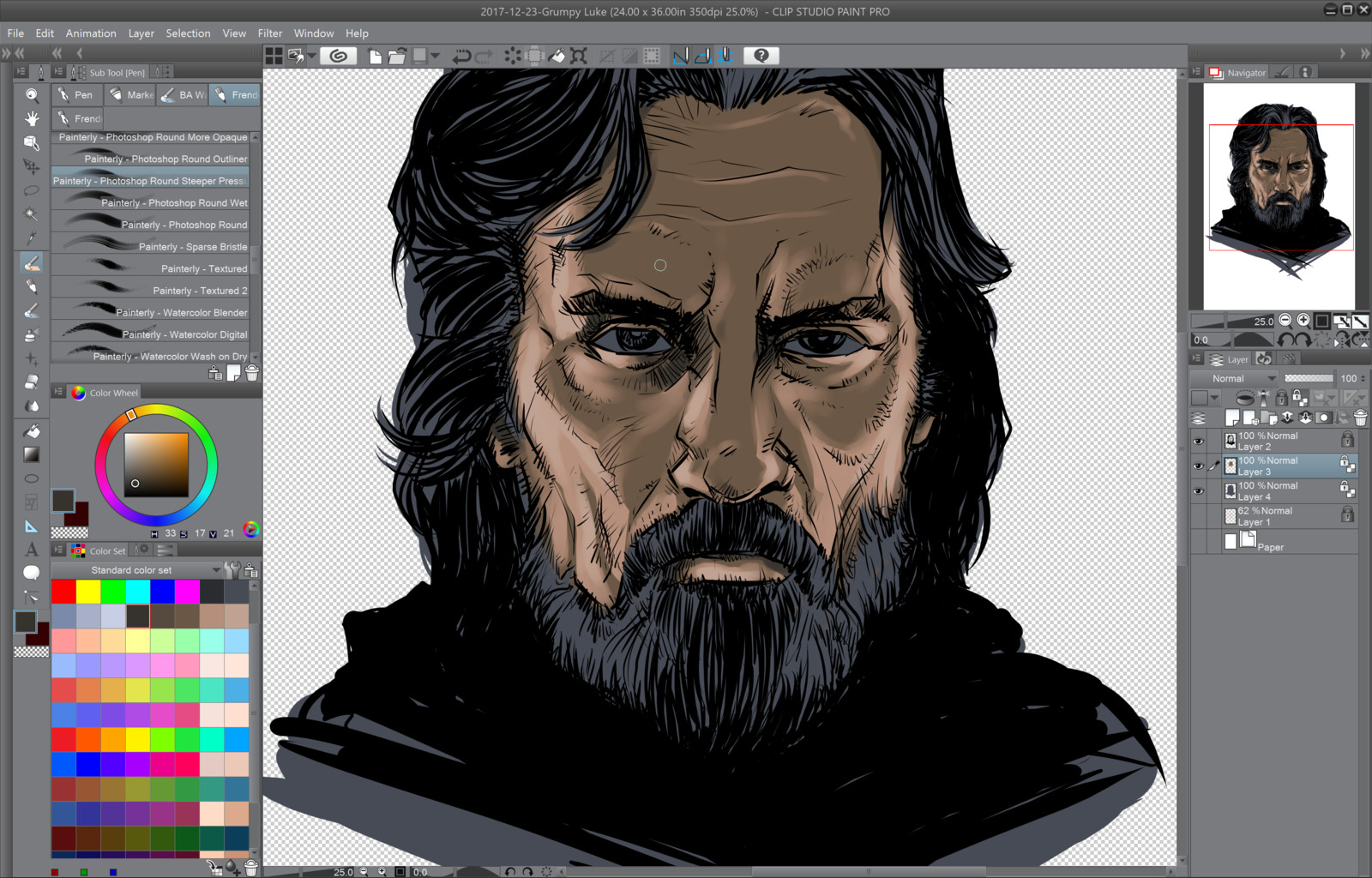Toggle visibility of Layer 2

coord(1199,442)
